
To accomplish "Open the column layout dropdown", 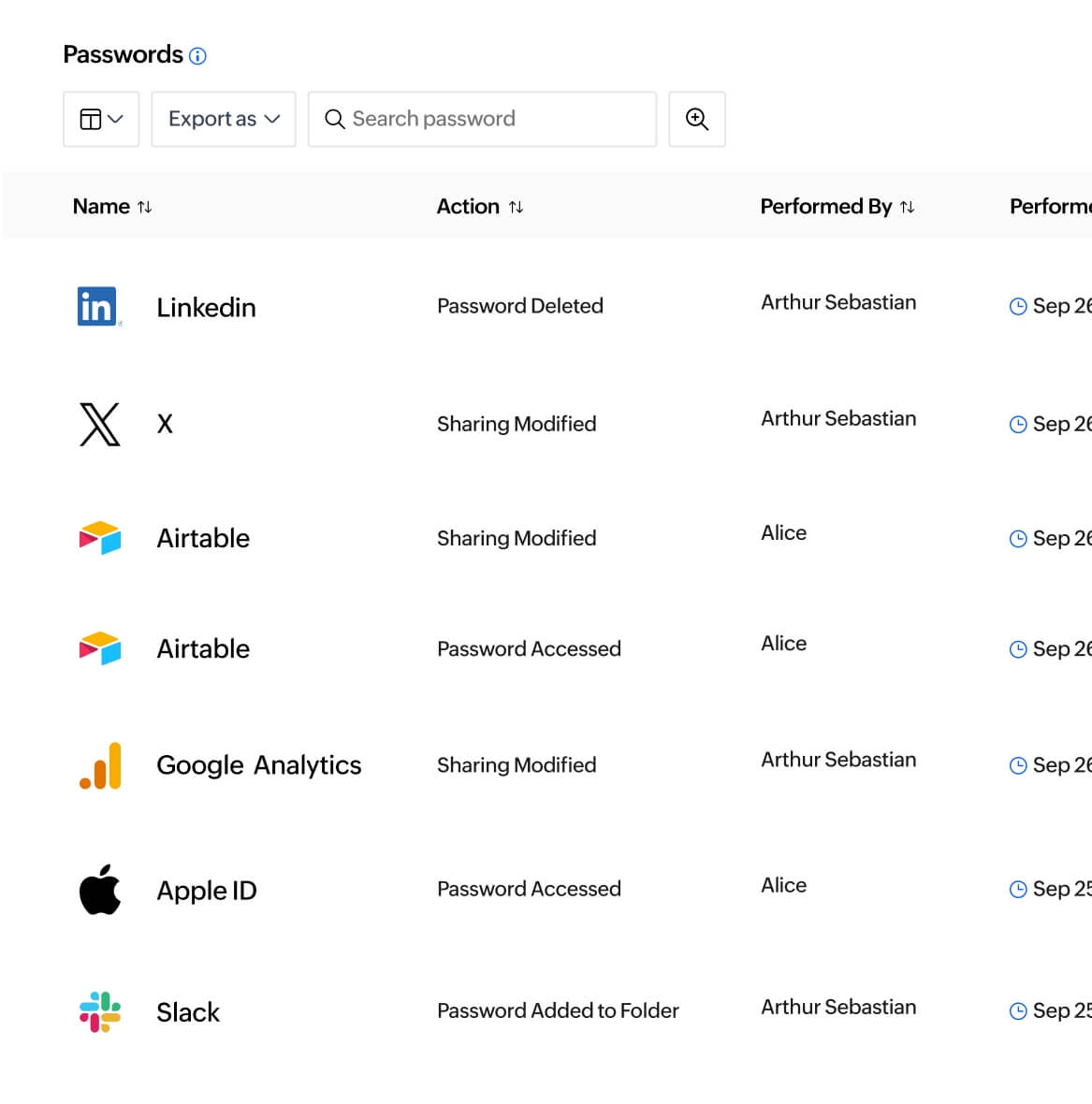I will 101,119.
